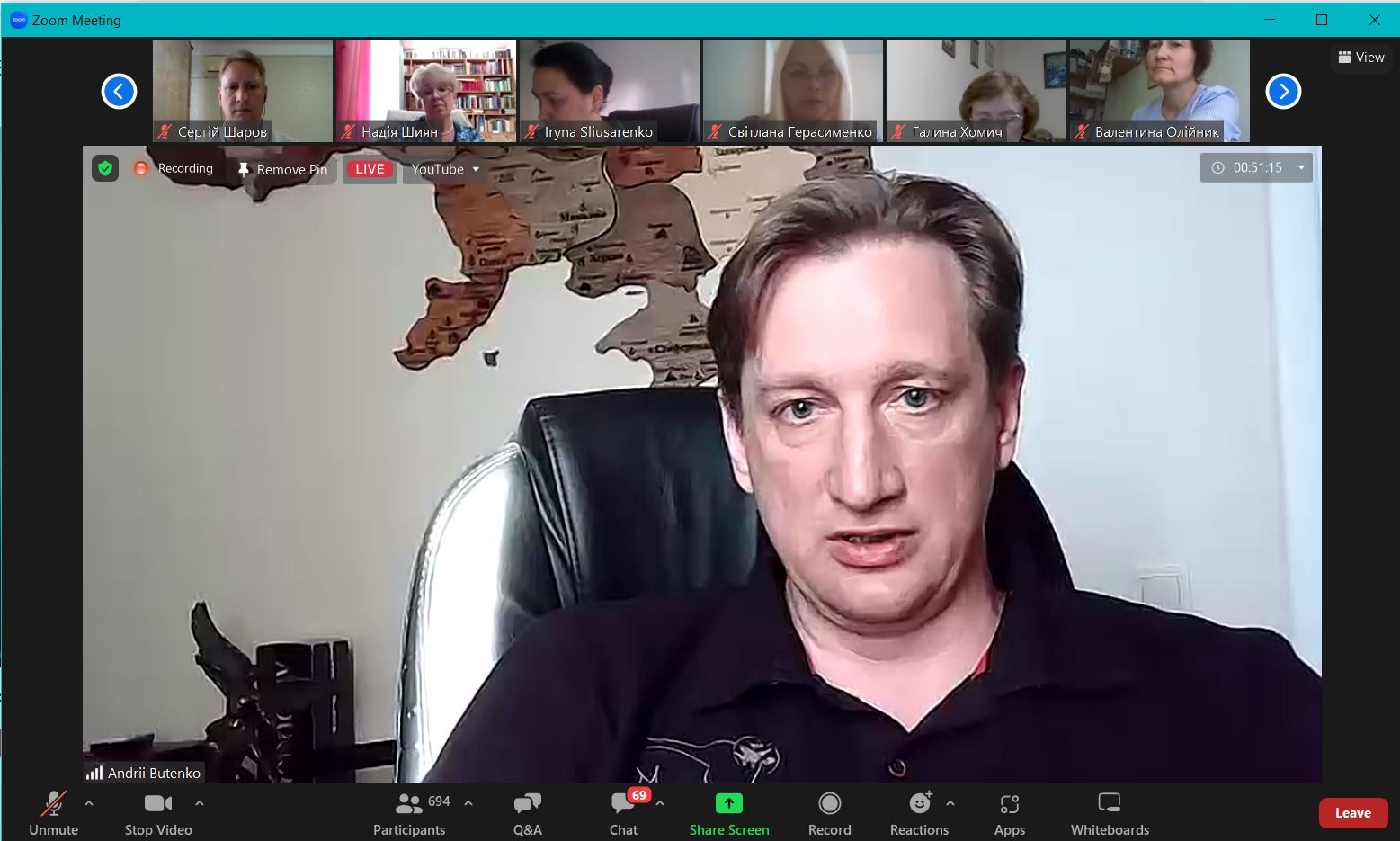
Task: Open the Reactions picker
Action: tap(919, 813)
